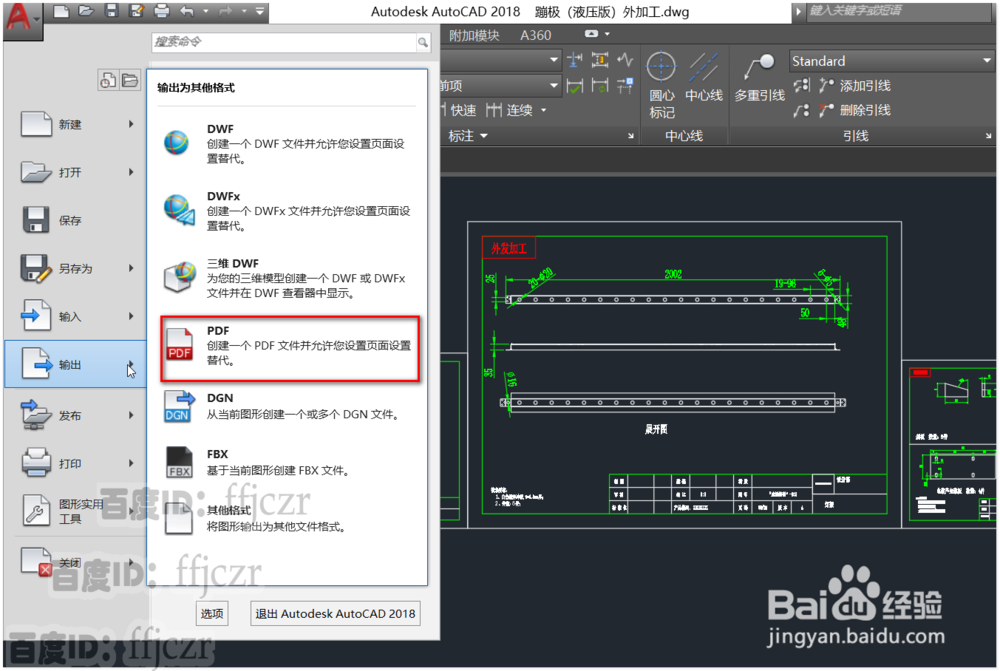This screenshot has height=671, width=1000.
Task: Click the dimension jog line icon
Action: point(625,61)
